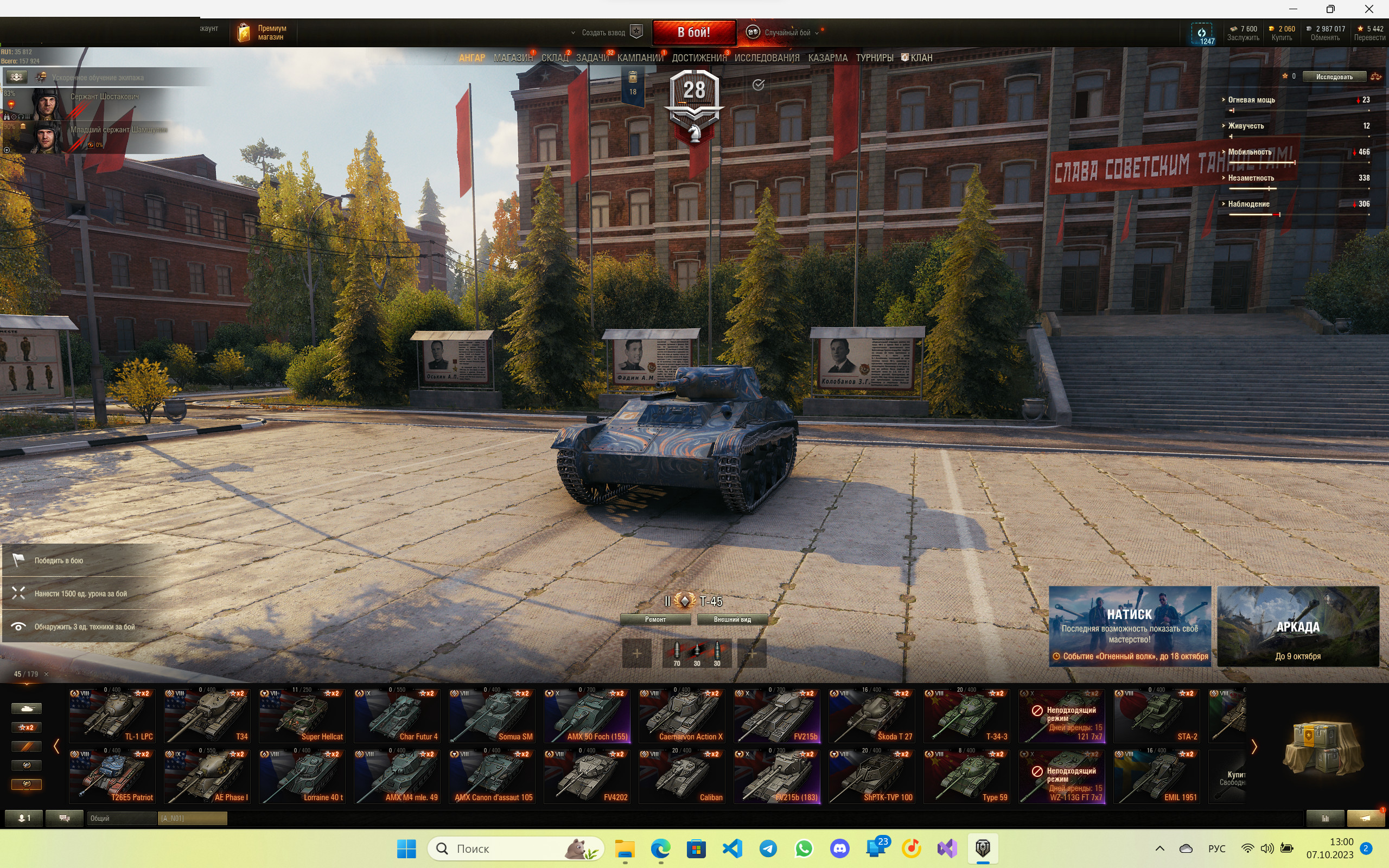Click the notifications icon with red dot

coord(1366,818)
